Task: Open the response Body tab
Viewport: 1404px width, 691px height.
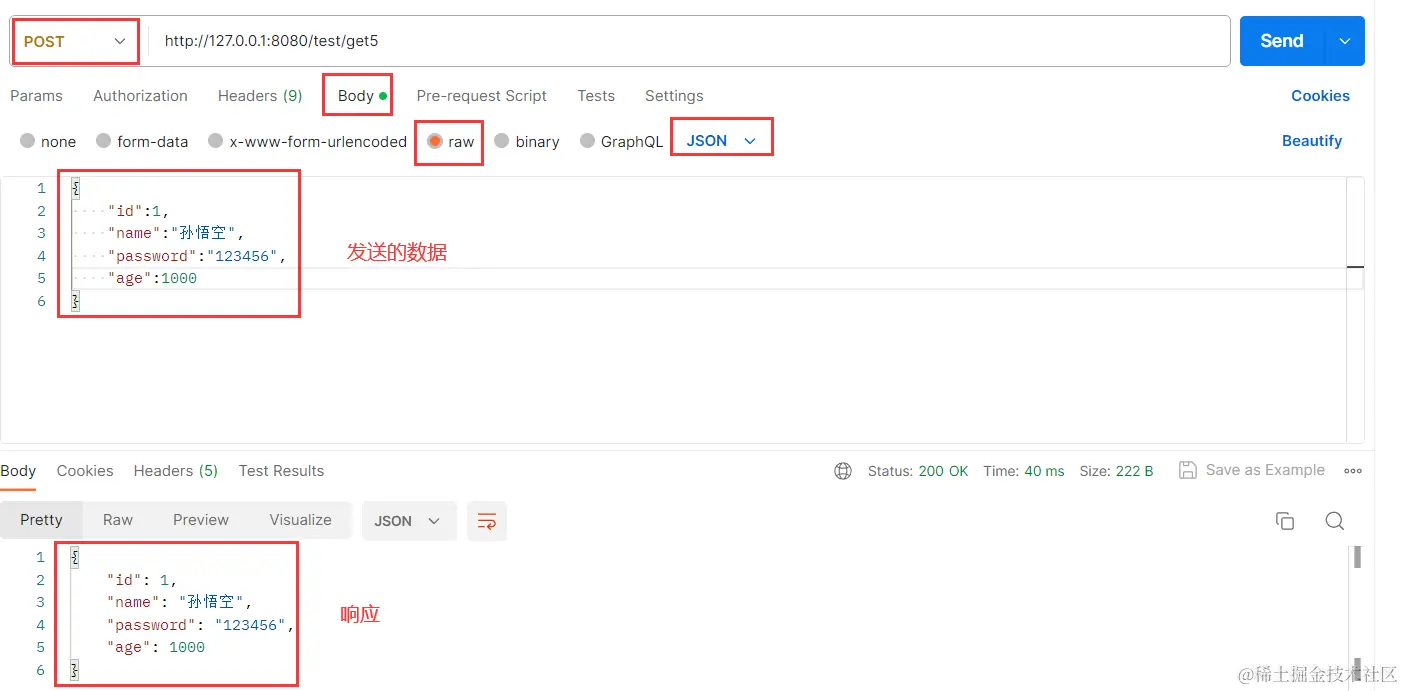Action: (18, 471)
